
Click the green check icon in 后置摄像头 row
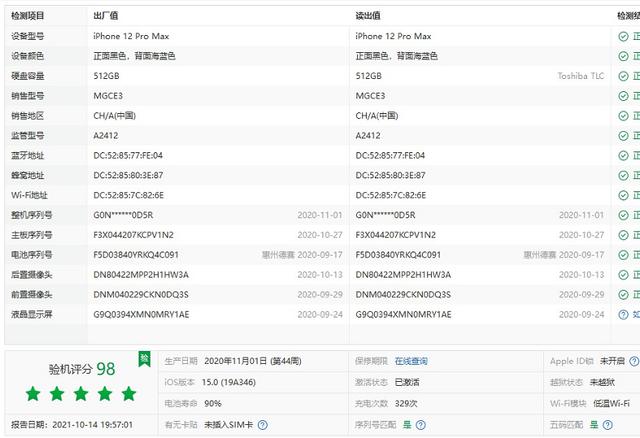[623, 275]
